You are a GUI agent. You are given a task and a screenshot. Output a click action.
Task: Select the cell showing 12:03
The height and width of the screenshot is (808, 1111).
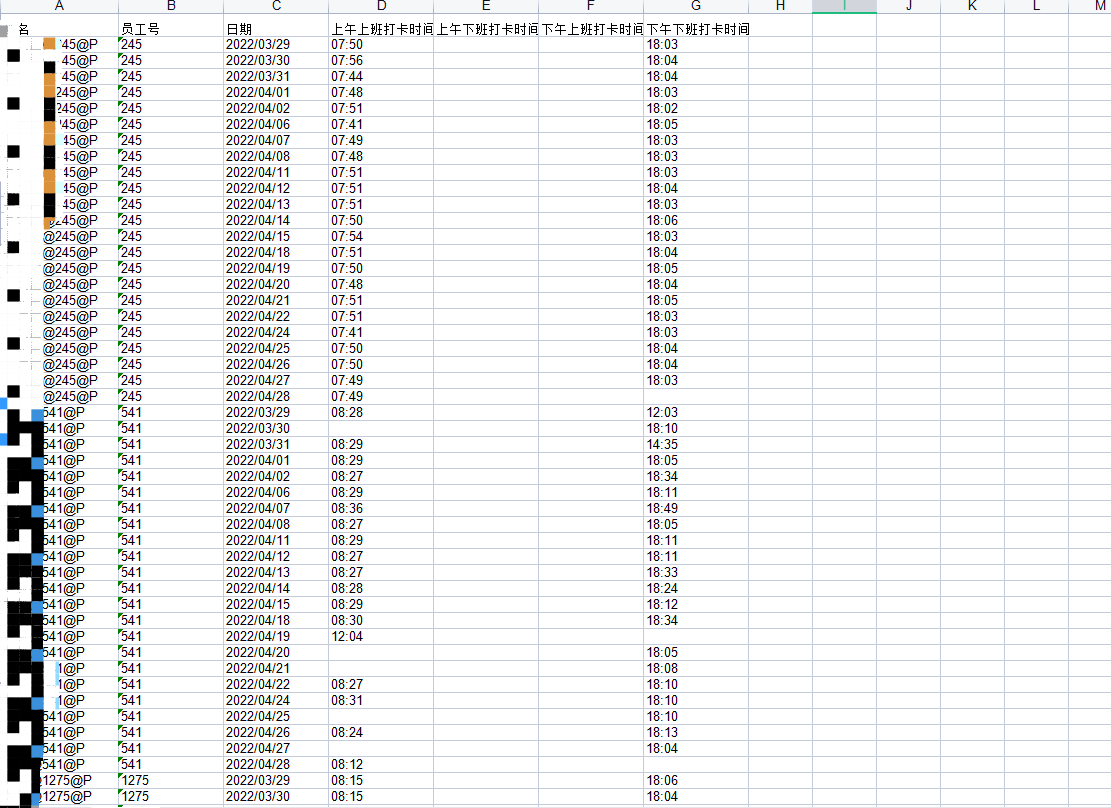tap(696, 413)
